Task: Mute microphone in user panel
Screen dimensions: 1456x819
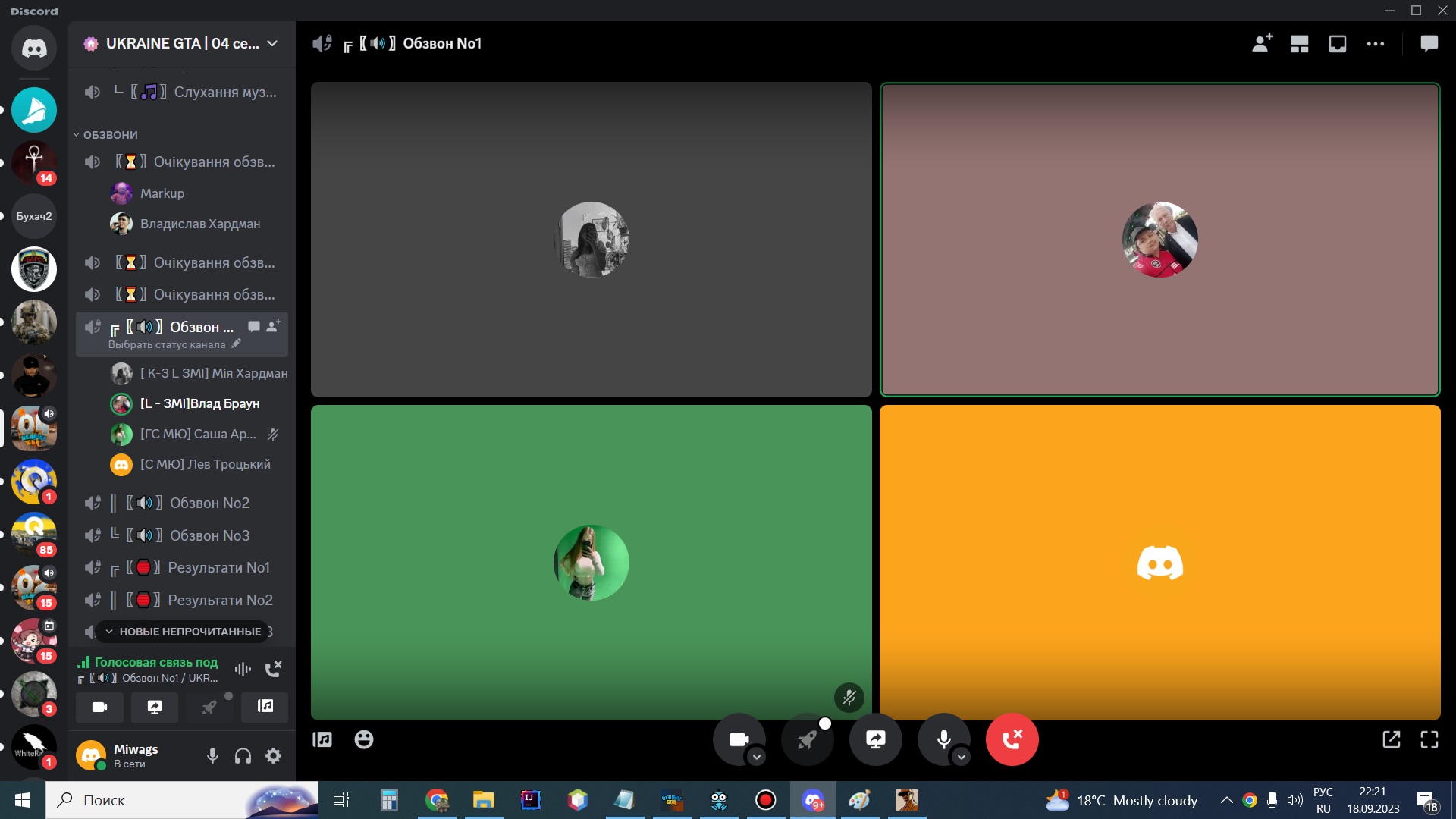Action: [213, 755]
